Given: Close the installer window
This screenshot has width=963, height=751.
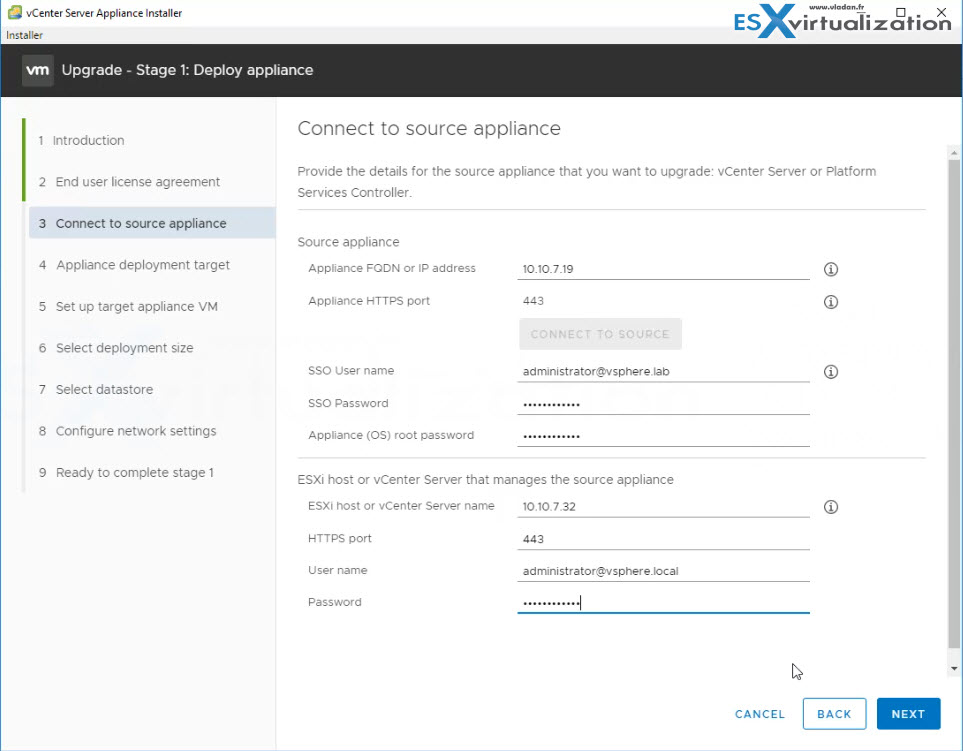Looking at the screenshot, I should click(x=941, y=12).
